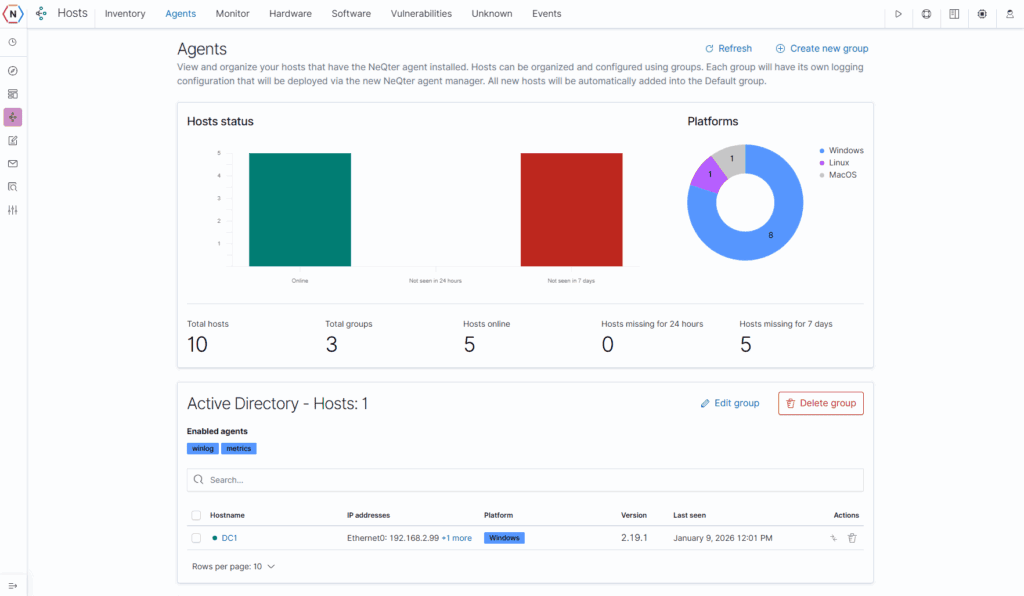The width and height of the screenshot is (1024, 596).
Task: Open the recent items clock icon
Action: (13, 42)
